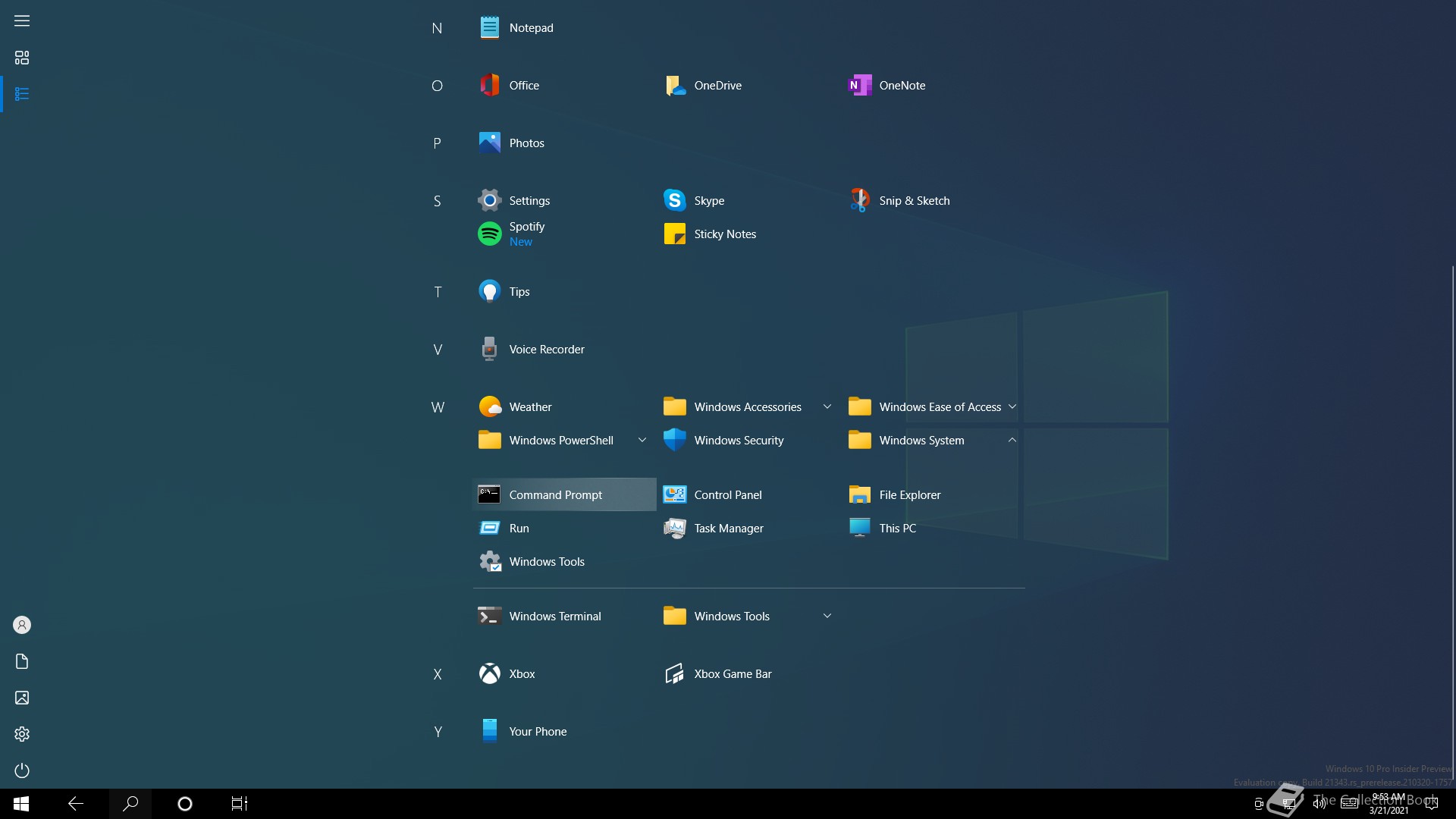Viewport: 1456px width, 819px height.
Task: Open the OneDrive app
Action: (x=749, y=86)
